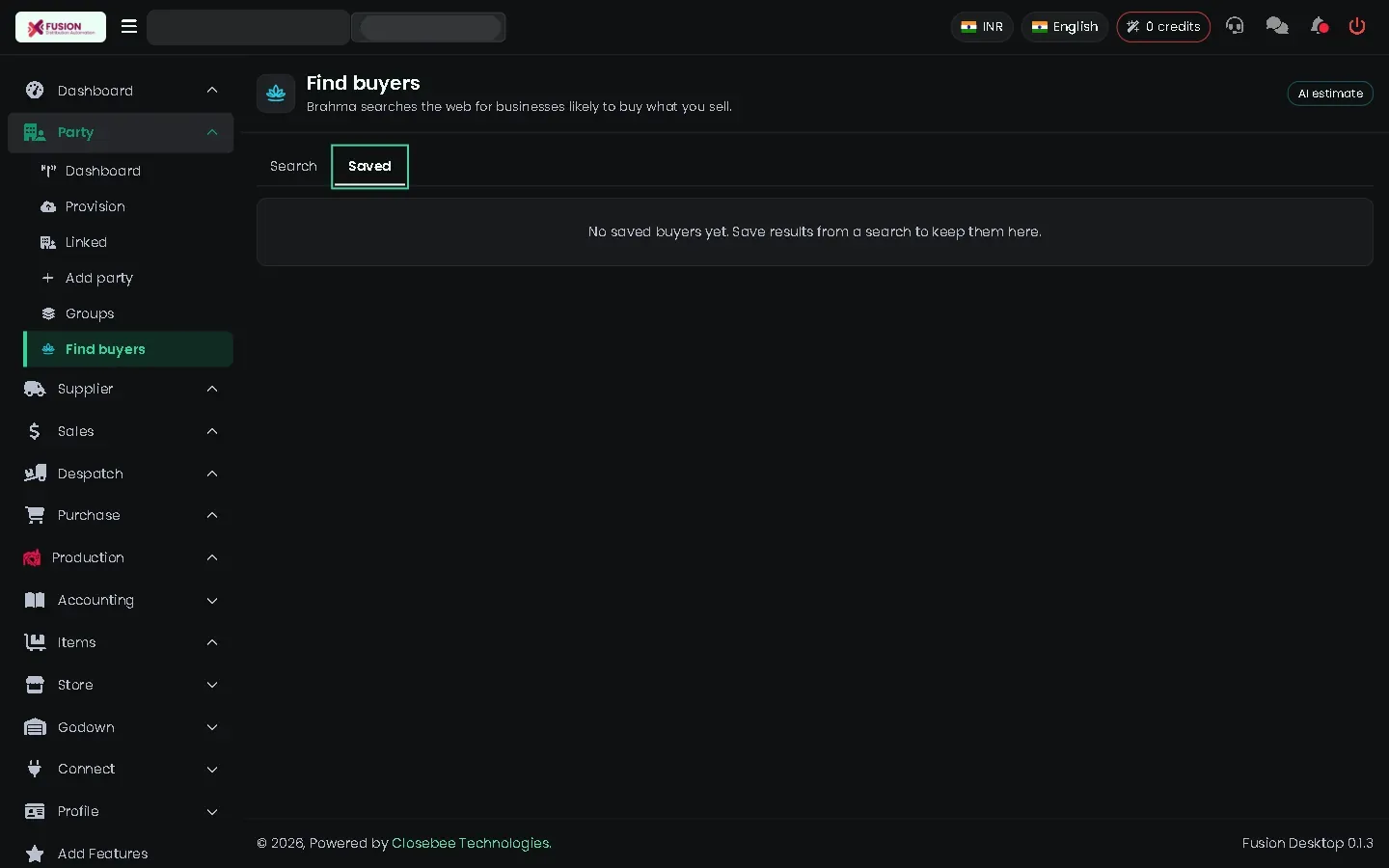The height and width of the screenshot is (868, 1389).
Task: Expand the Sales sidebar section
Action: point(121,431)
